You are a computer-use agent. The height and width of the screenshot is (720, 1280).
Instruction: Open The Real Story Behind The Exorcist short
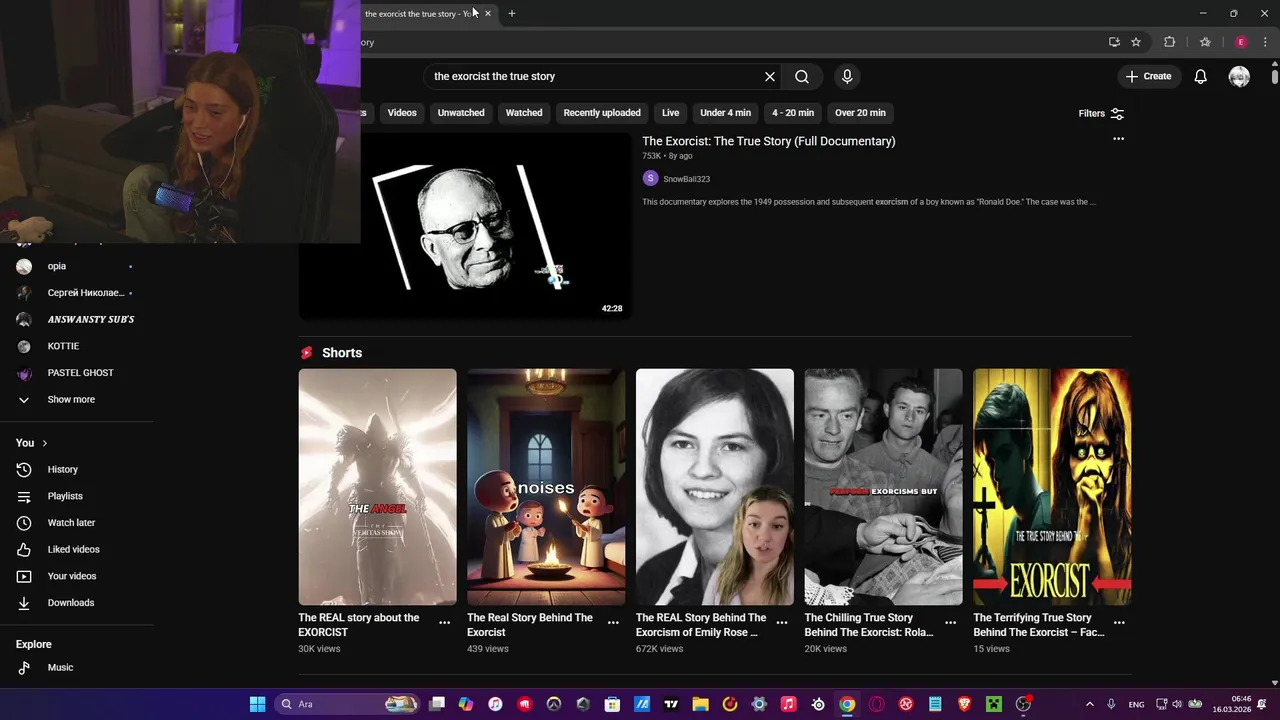[546, 487]
